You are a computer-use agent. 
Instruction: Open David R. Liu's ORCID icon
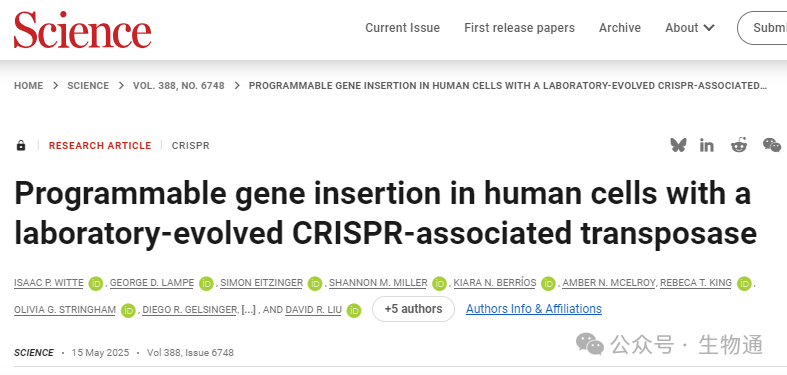pyautogui.click(x=354, y=311)
